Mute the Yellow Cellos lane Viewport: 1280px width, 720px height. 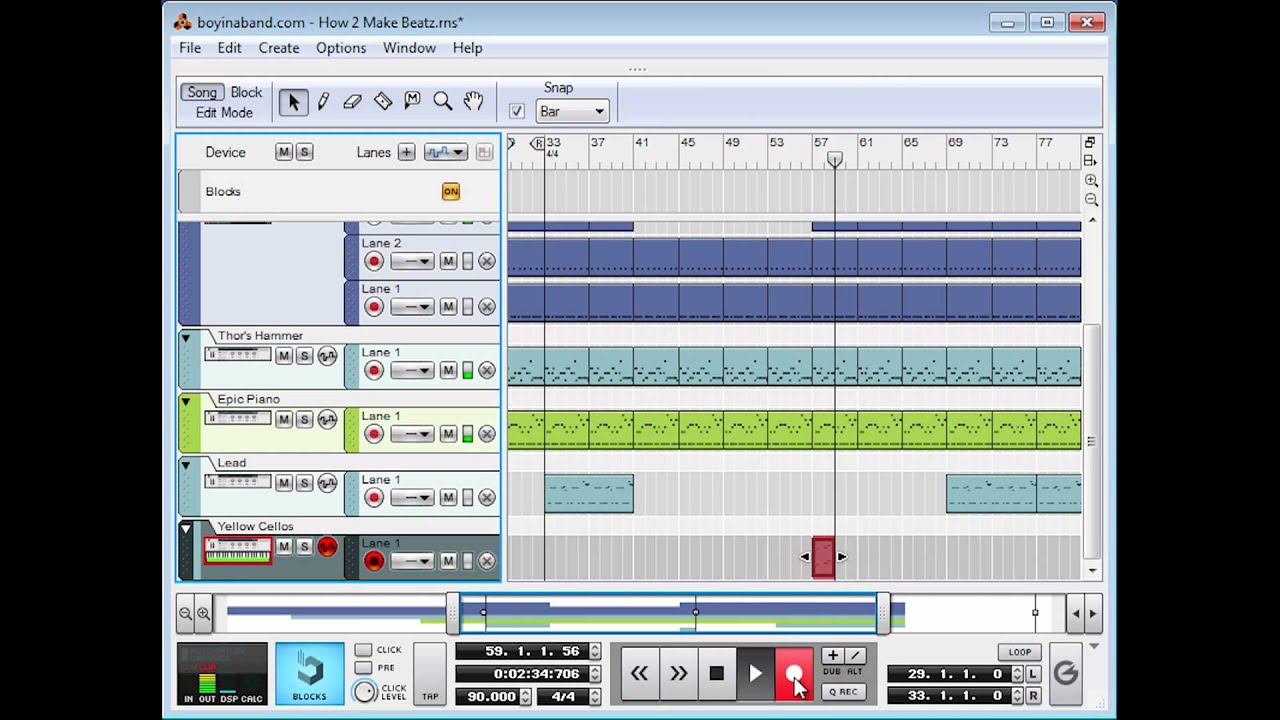[448, 561]
